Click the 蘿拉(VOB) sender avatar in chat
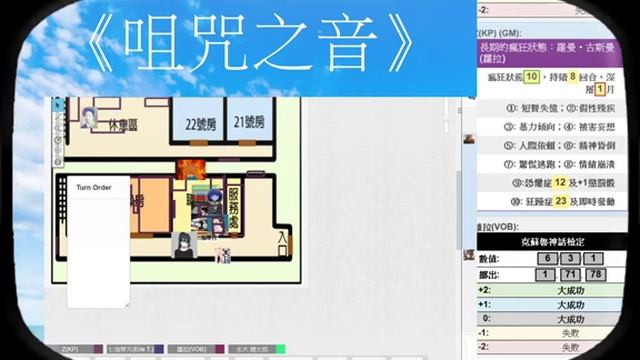Image resolution: width=640 pixels, height=360 pixels. pyautogui.click(x=469, y=255)
